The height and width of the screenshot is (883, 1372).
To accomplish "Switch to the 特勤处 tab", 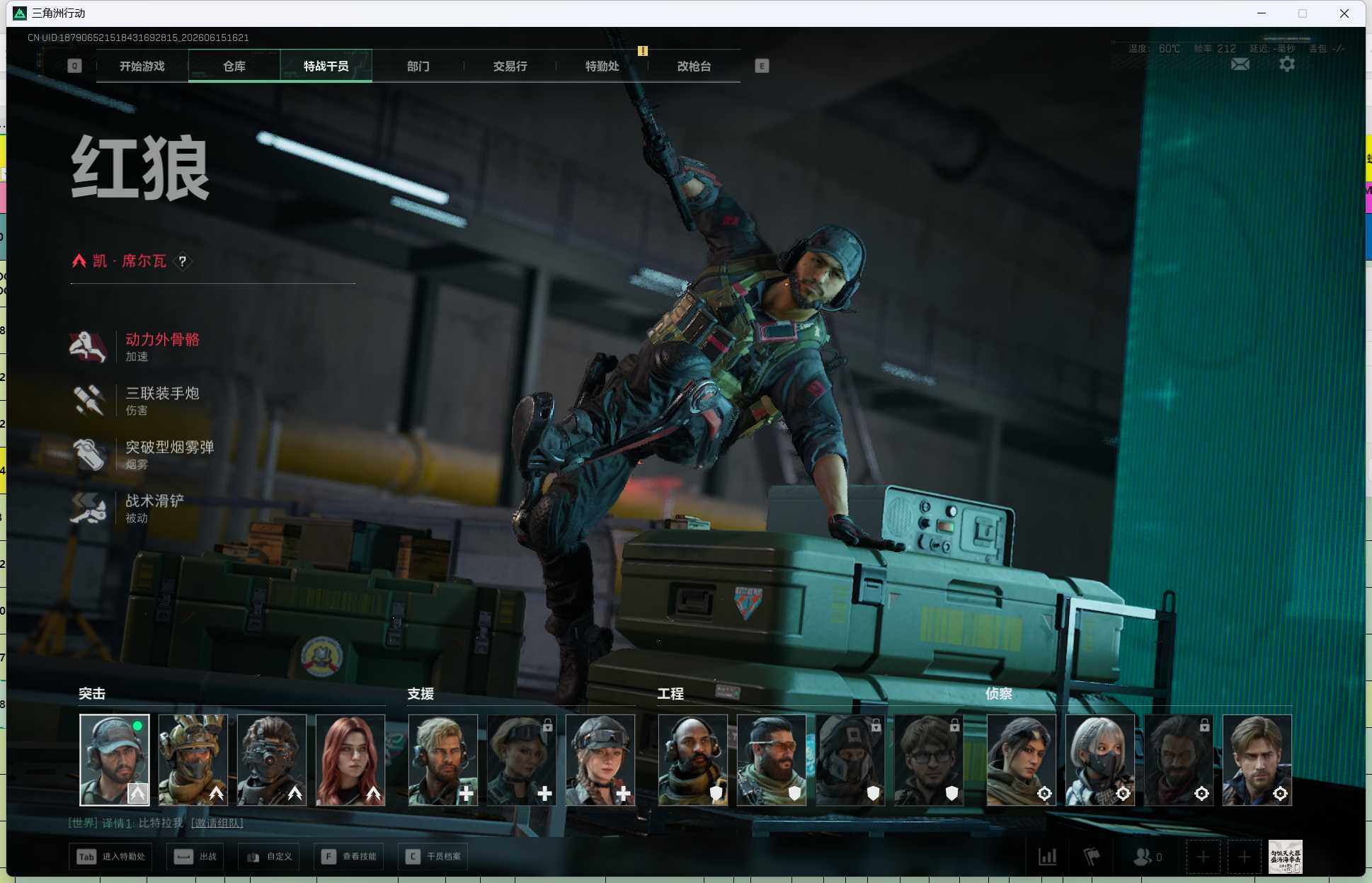I will [602, 66].
